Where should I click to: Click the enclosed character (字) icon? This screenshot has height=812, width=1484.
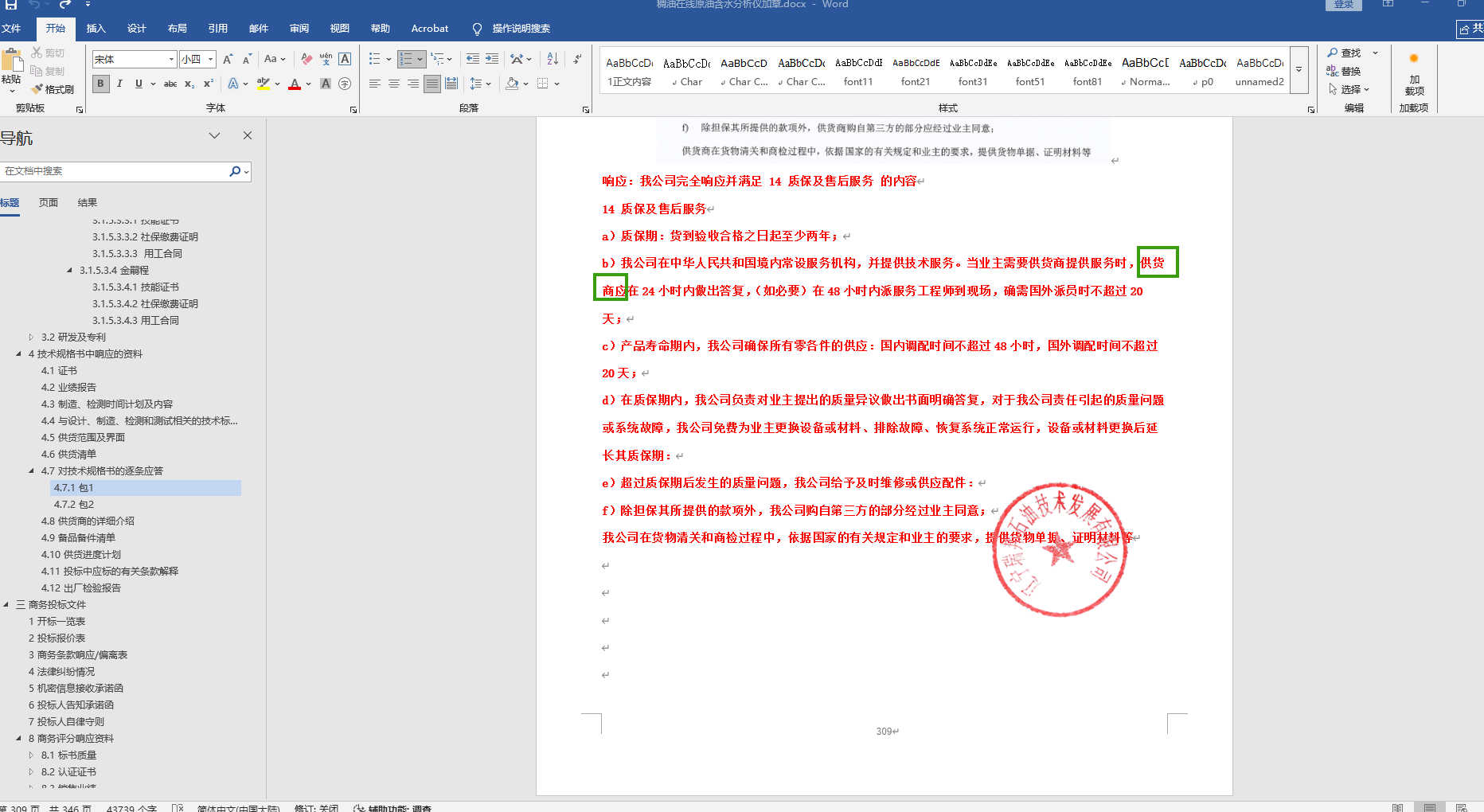[x=345, y=84]
